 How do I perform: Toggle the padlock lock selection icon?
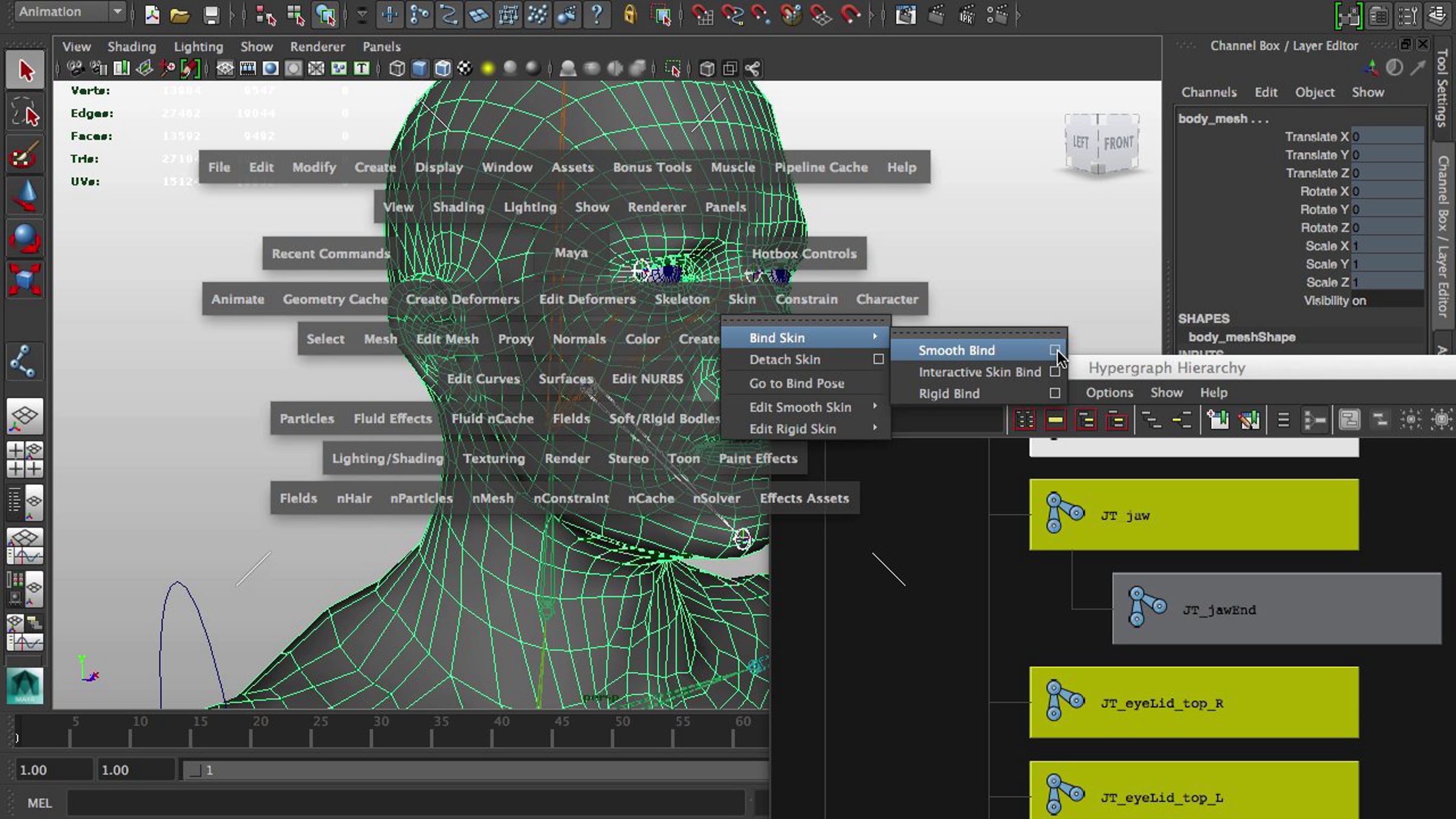click(x=630, y=15)
